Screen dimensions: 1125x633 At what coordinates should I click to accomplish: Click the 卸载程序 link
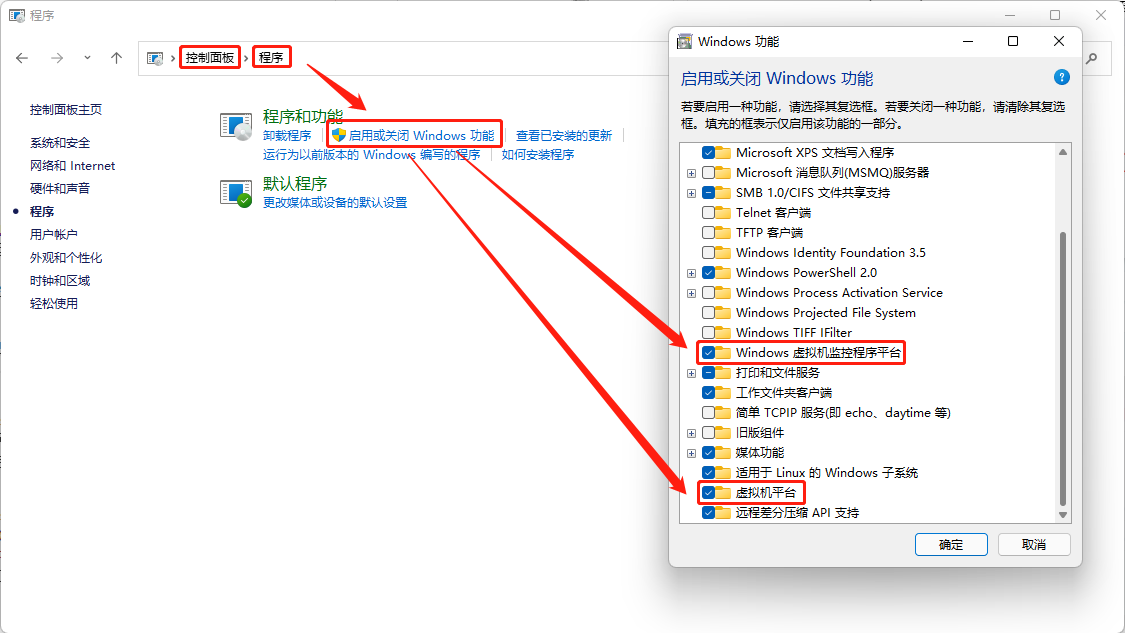pos(287,136)
